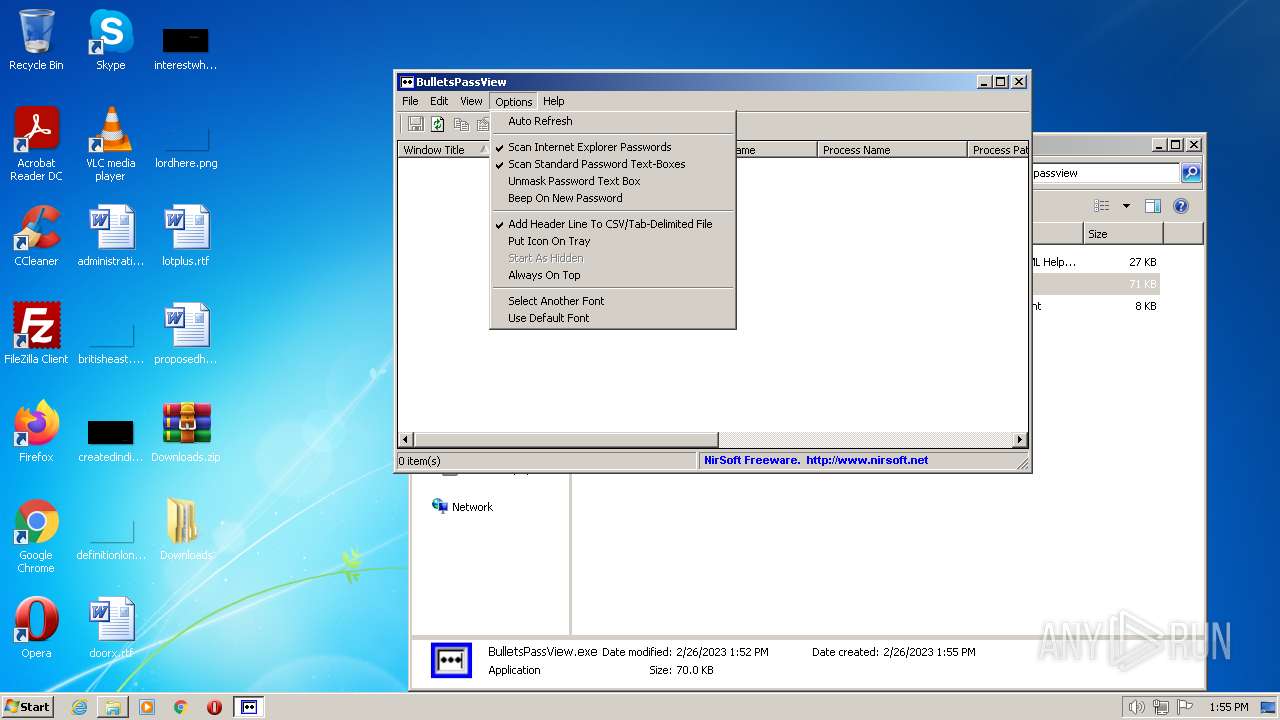Open the Skype desktop shortcut
The image size is (1280, 720).
tap(110, 40)
